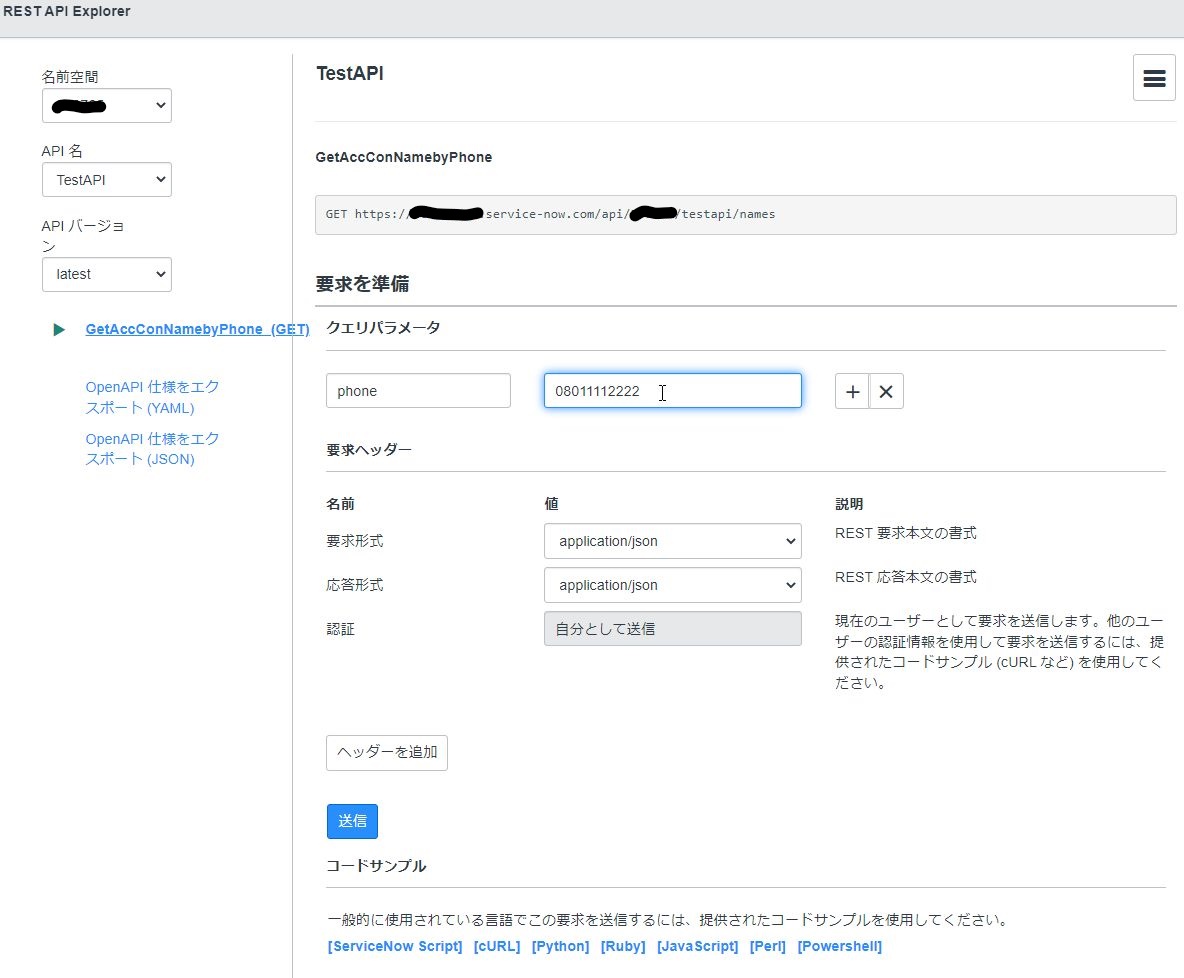This screenshot has width=1184, height=978.
Task: Open the API 名 dropdown showing TestAPI
Action: point(106,179)
